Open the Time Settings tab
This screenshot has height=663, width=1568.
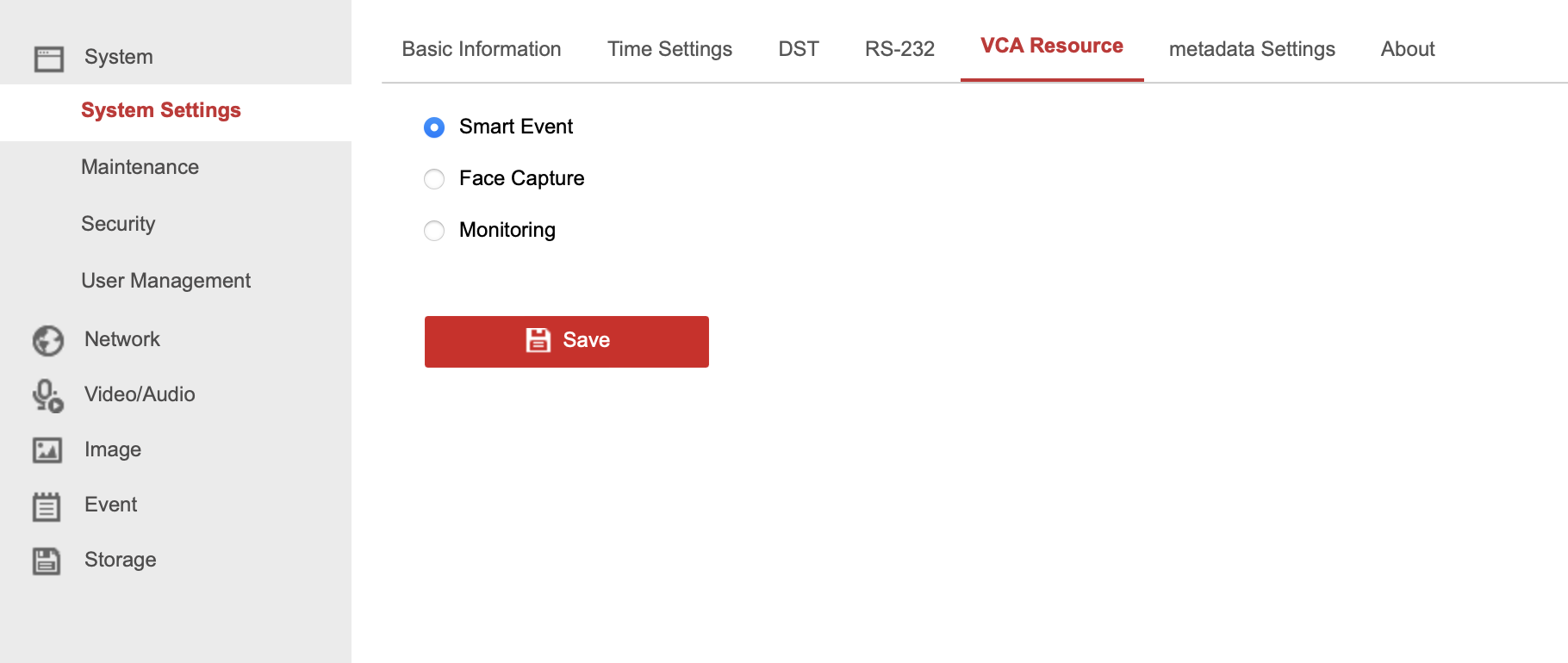coord(669,49)
